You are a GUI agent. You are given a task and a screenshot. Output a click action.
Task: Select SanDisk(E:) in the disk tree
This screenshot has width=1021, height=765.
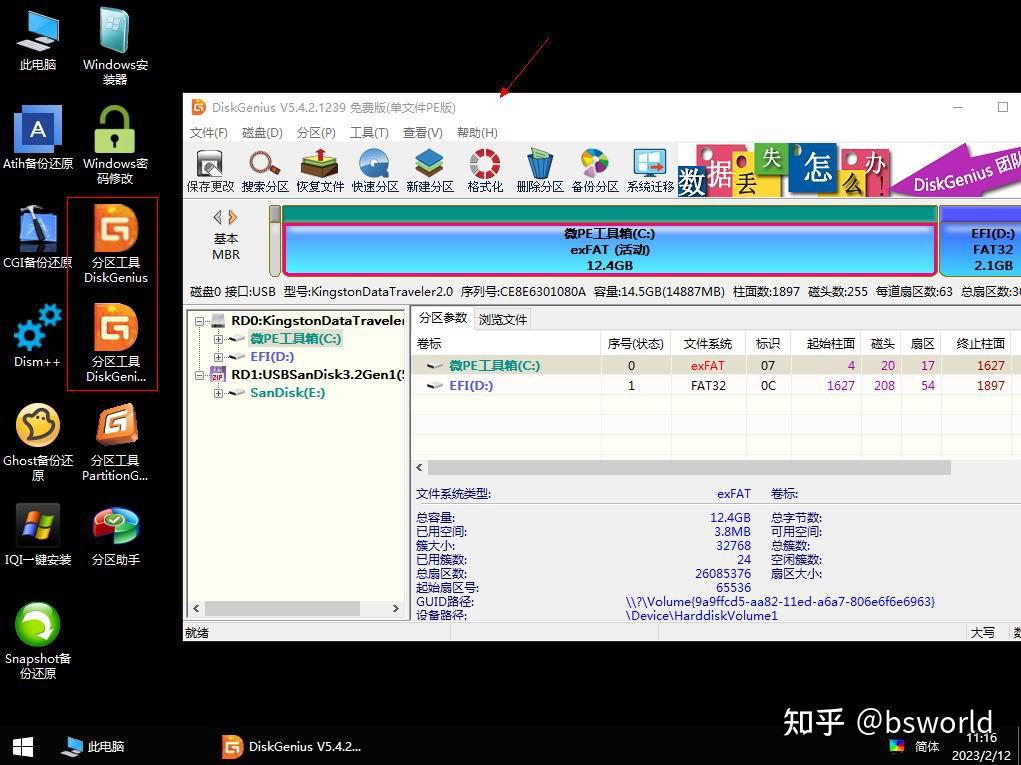point(287,393)
